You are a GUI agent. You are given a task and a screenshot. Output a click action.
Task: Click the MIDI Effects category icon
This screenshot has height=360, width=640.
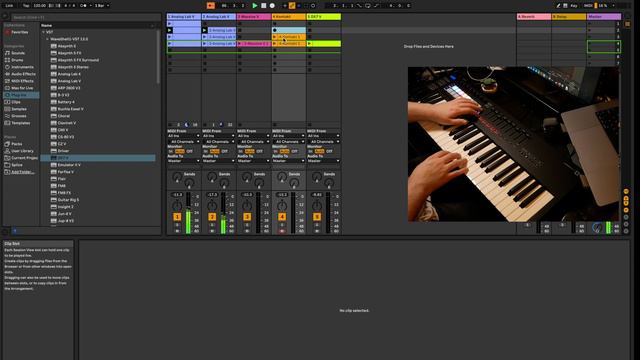pos(7,81)
